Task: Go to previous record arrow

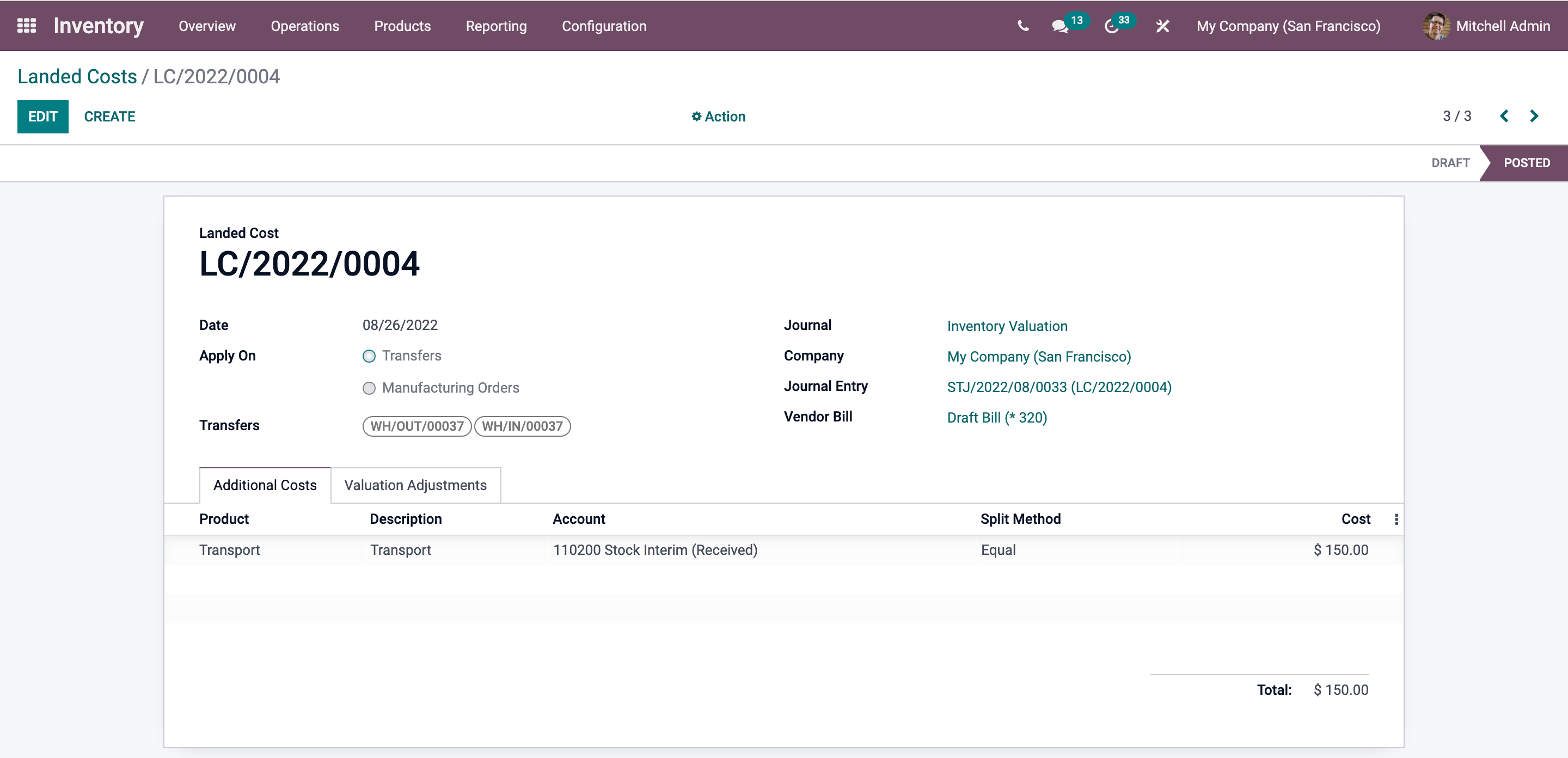Action: 1503,115
